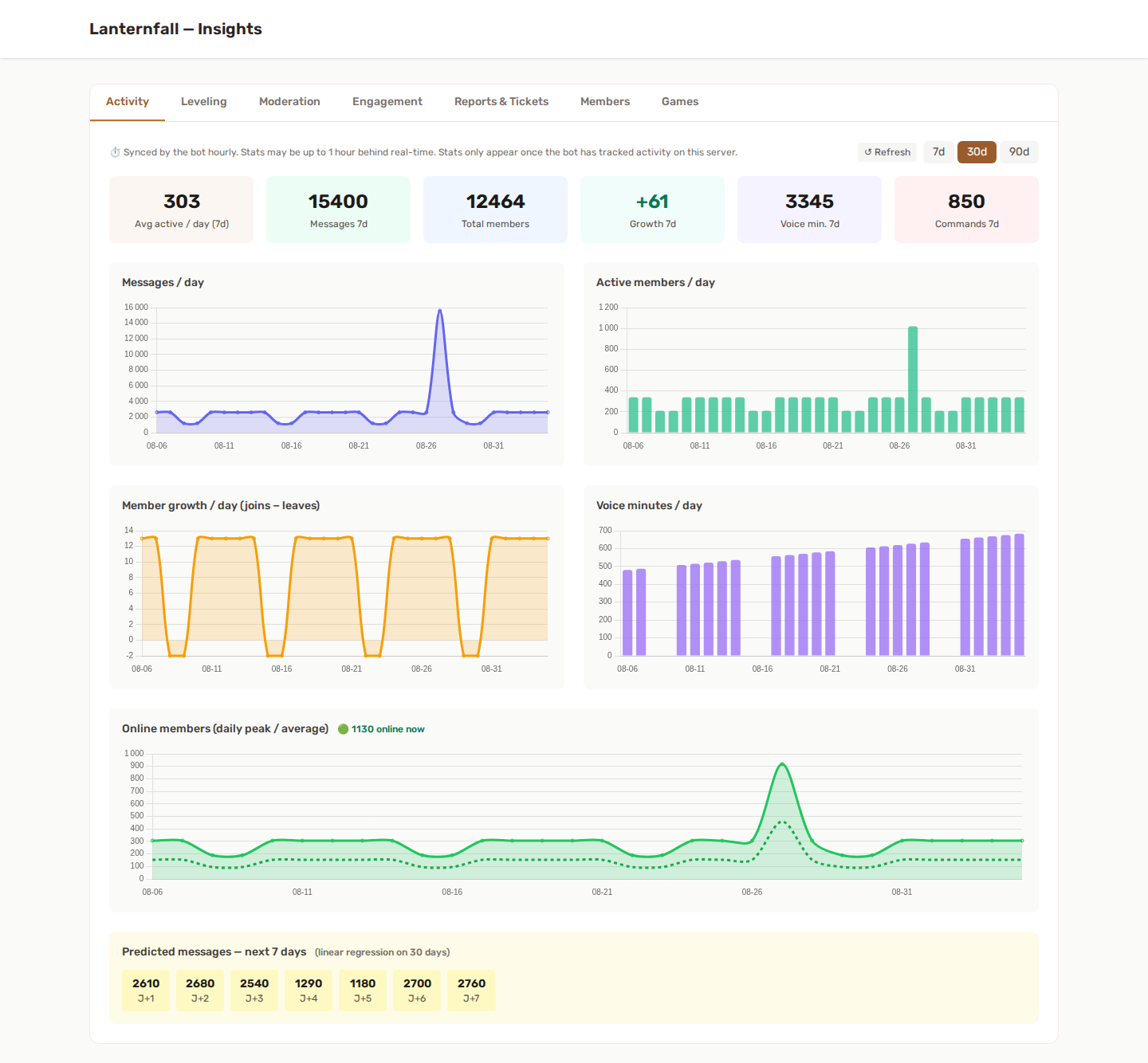Click the "Online members" chart title
This screenshot has width=1148, height=1063.
[225, 729]
